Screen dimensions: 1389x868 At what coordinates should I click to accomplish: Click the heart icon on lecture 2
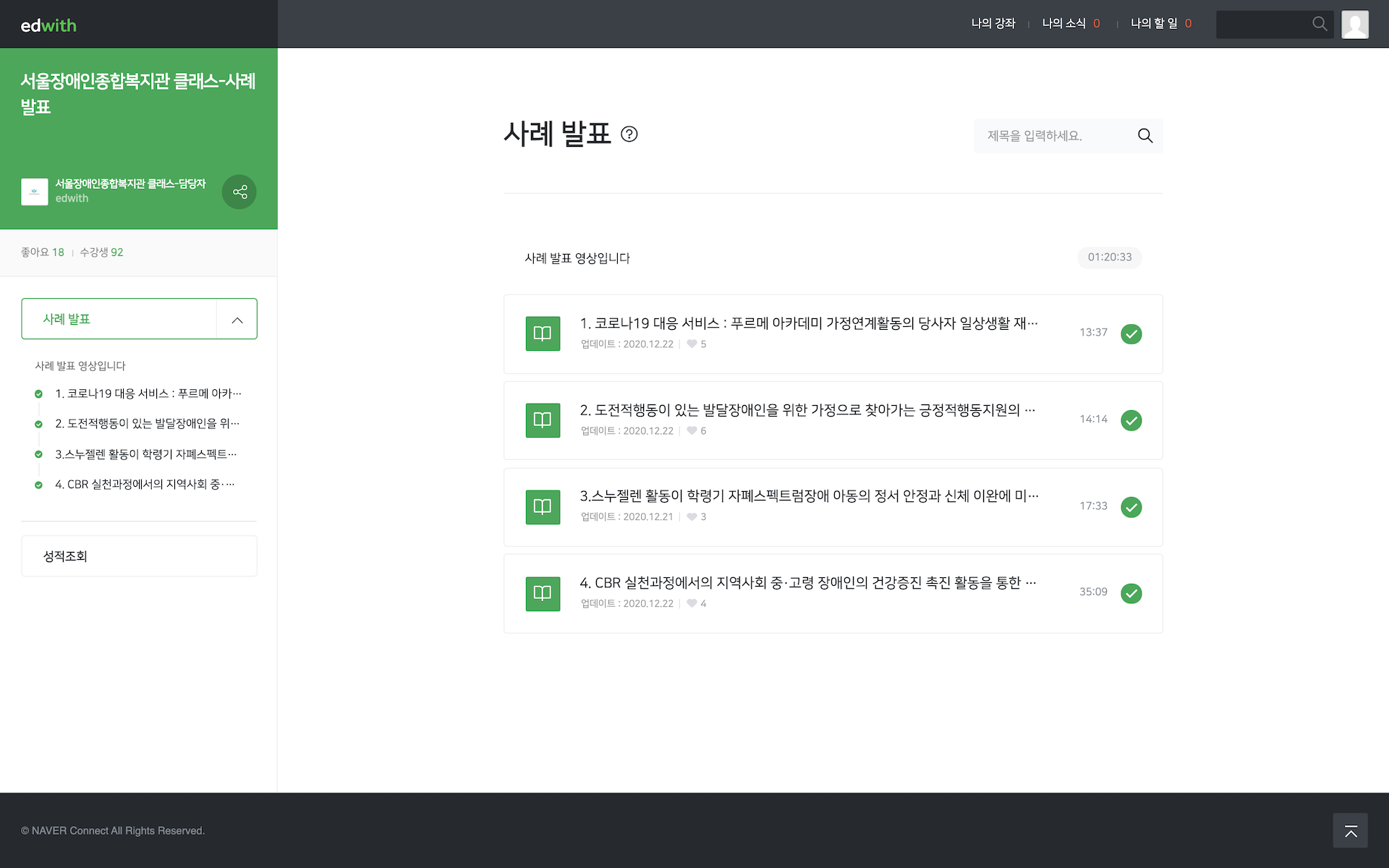tap(692, 430)
